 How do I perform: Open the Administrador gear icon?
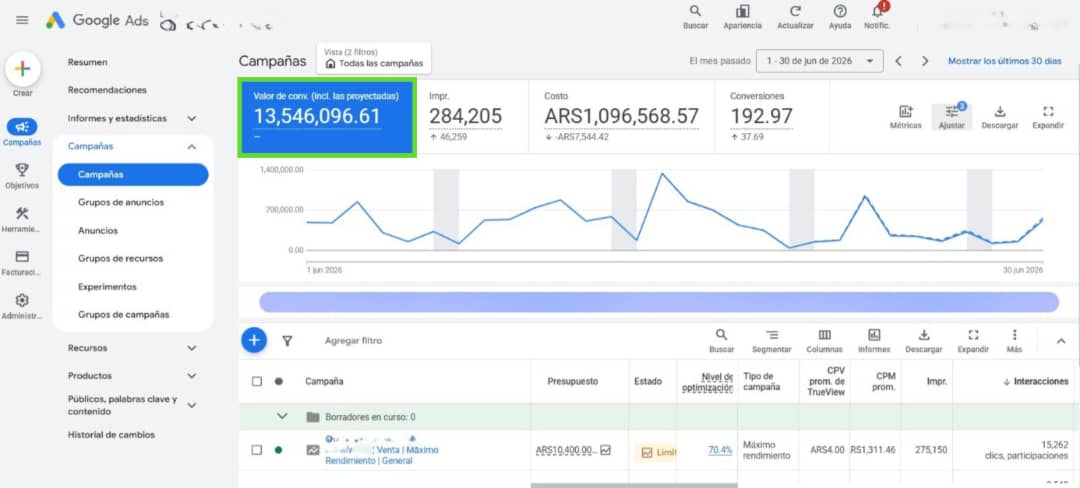(x=22, y=301)
